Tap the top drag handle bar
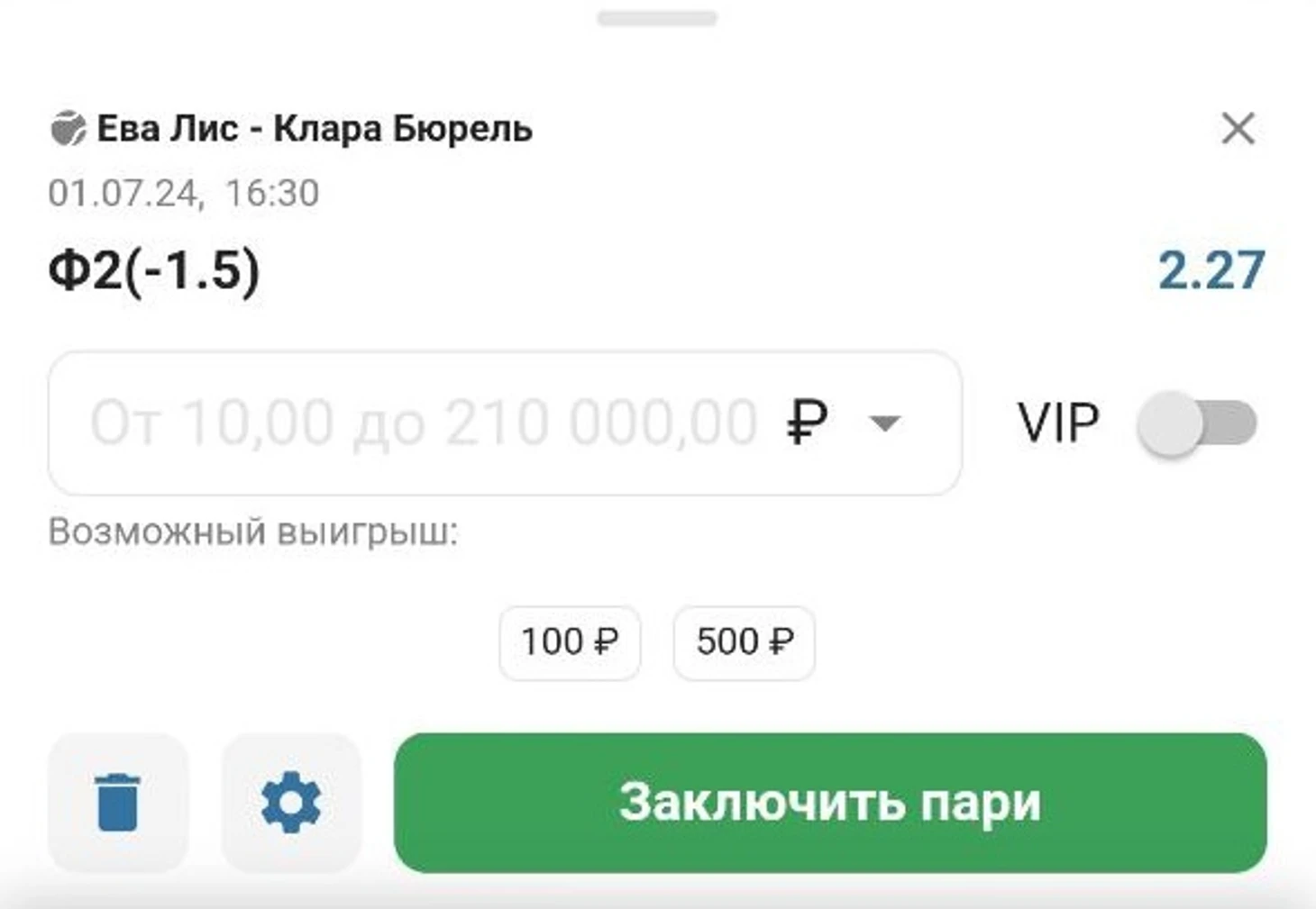1316x909 pixels. 657,18
